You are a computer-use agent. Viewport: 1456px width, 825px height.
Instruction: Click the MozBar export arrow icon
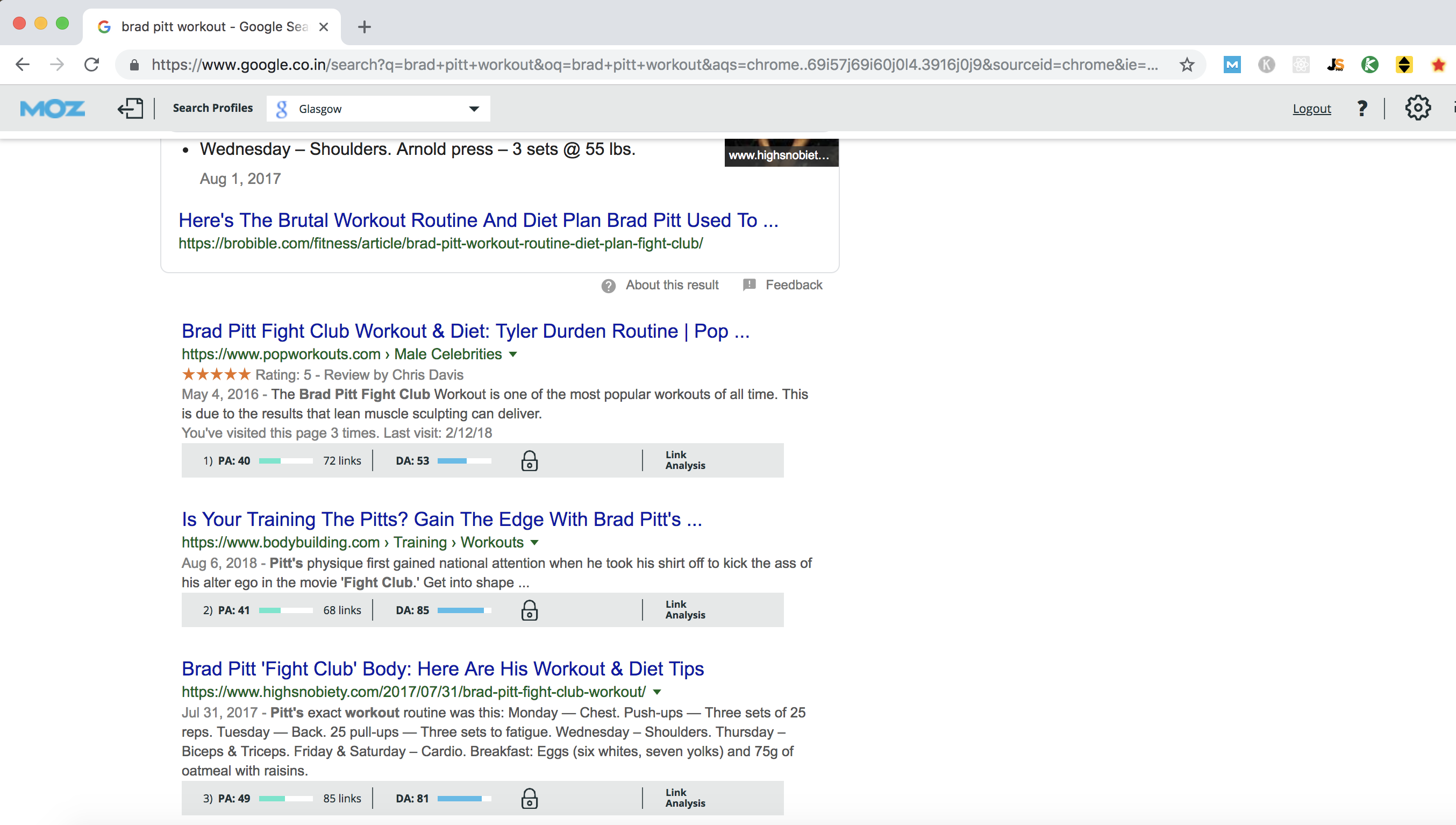[x=130, y=108]
